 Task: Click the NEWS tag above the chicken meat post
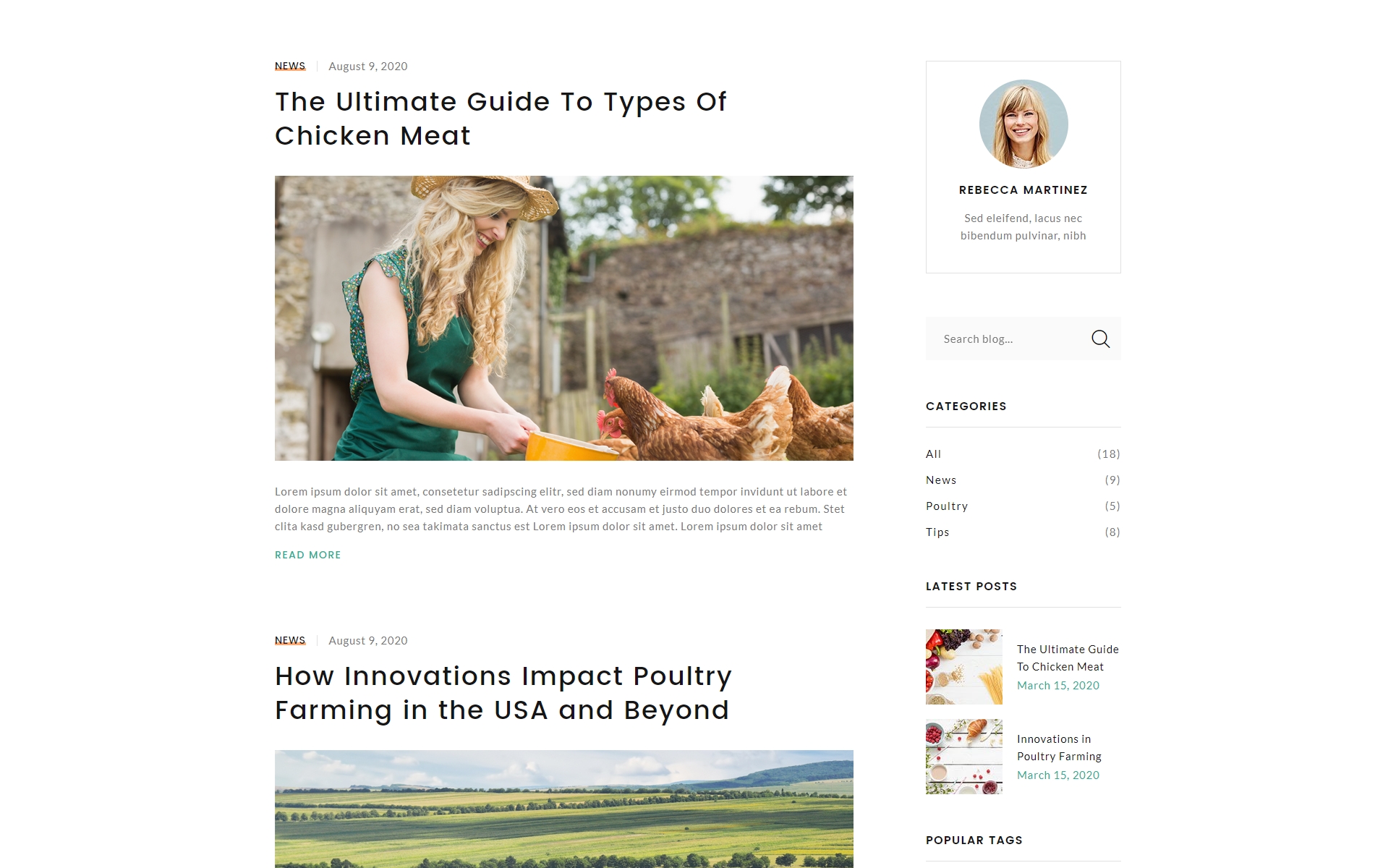coord(290,66)
